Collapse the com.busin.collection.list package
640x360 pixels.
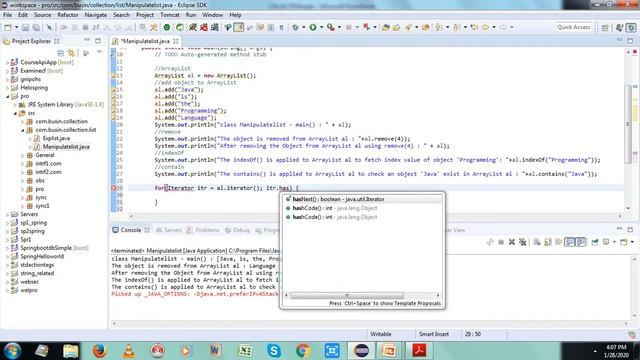(22, 130)
